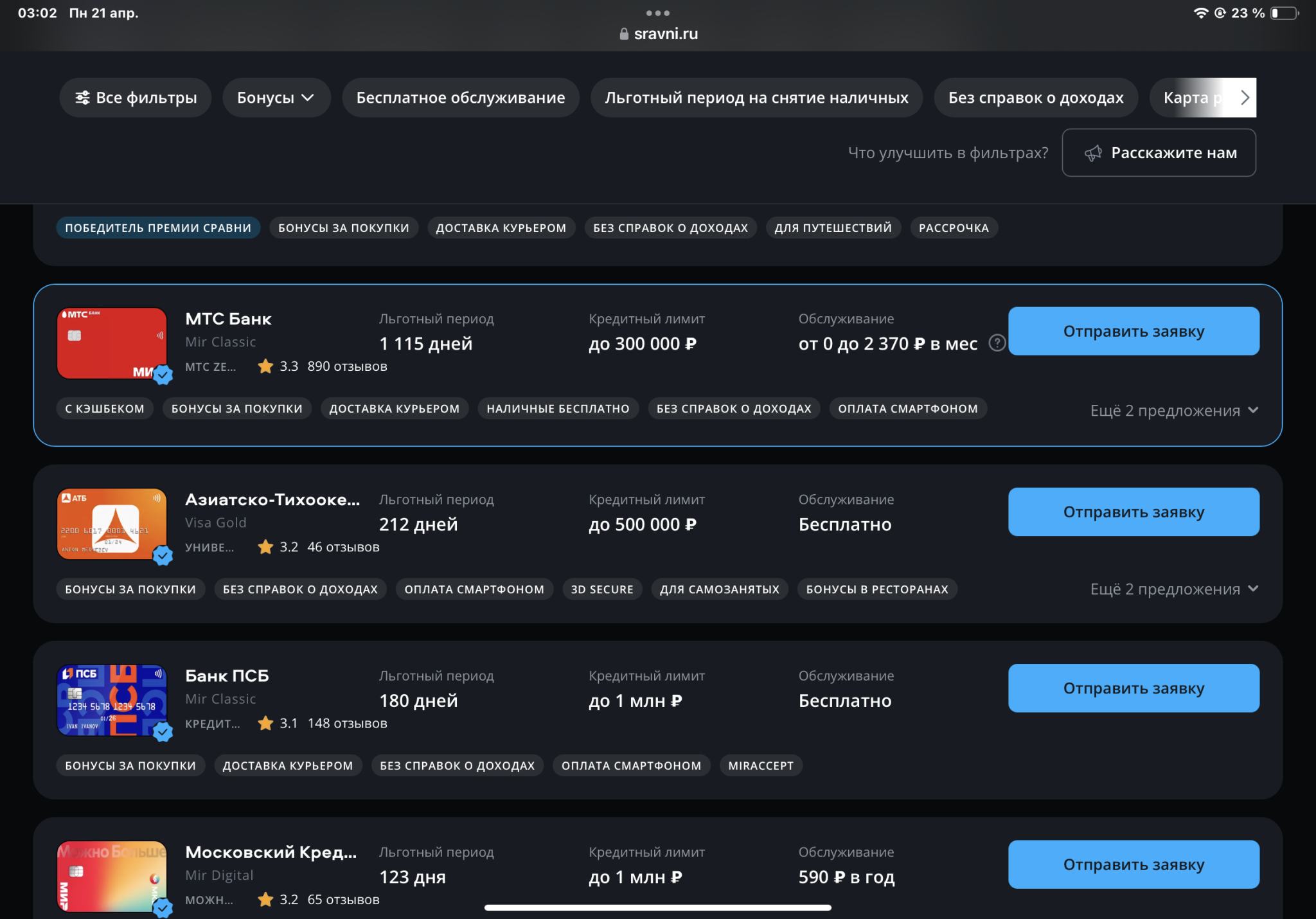1316x919 pixels.
Task: Toggle the No income certificates filter
Action: pyautogui.click(x=1035, y=98)
